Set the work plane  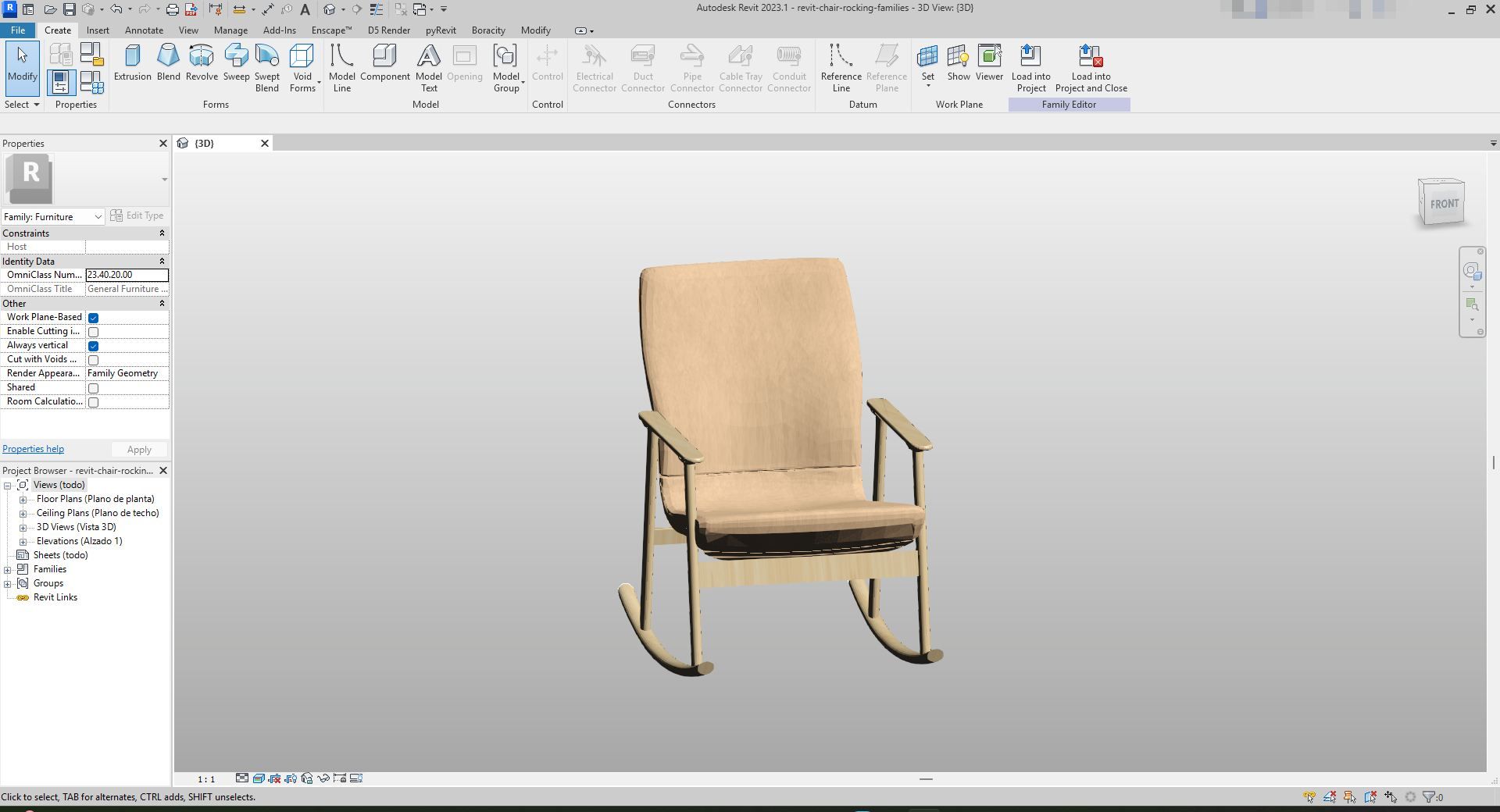coord(927,65)
